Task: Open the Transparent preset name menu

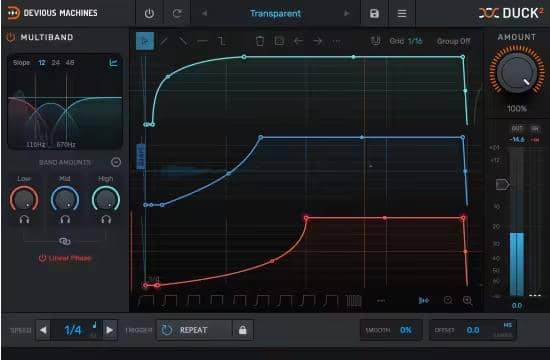Action: 275,13
